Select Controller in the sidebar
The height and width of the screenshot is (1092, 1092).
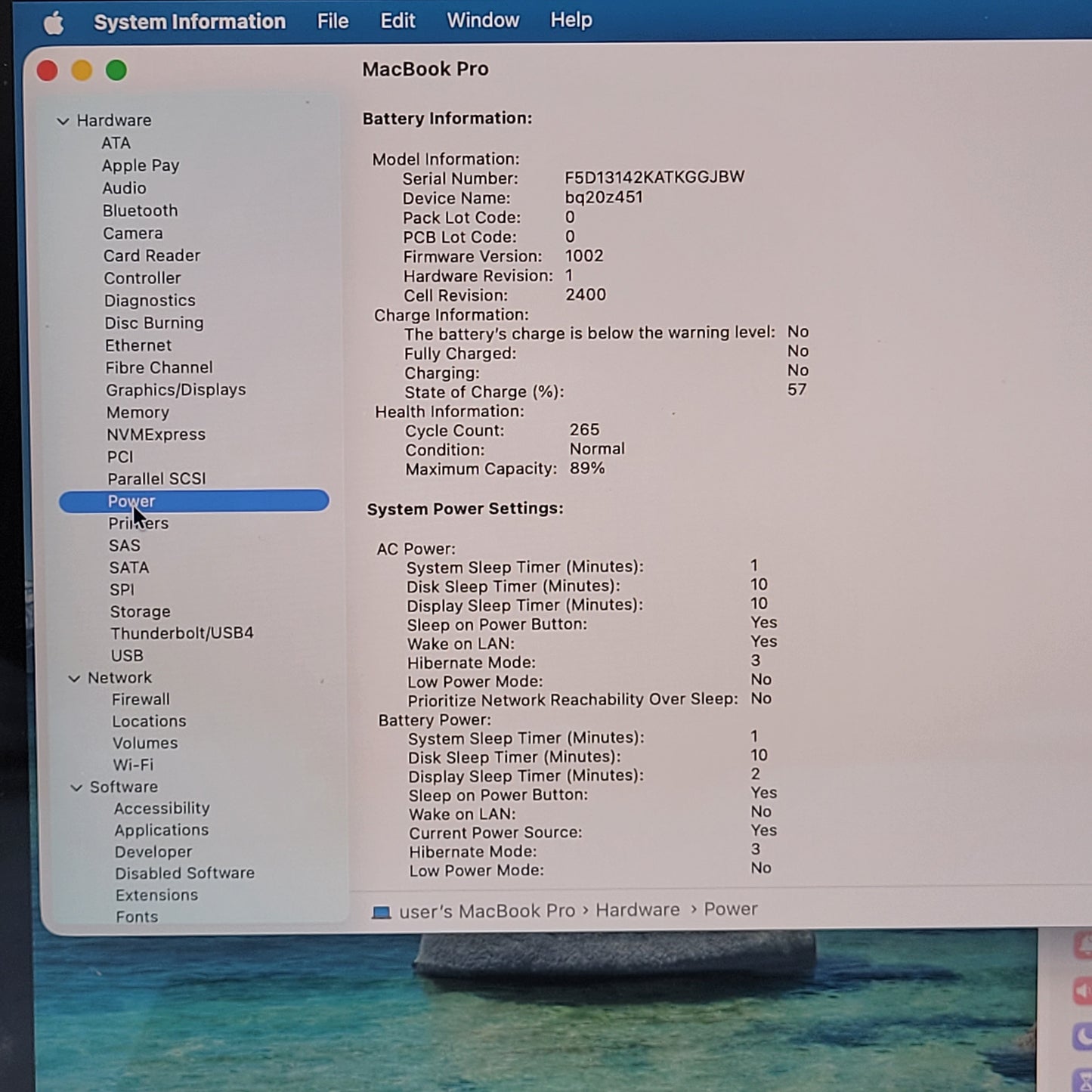coord(143,279)
